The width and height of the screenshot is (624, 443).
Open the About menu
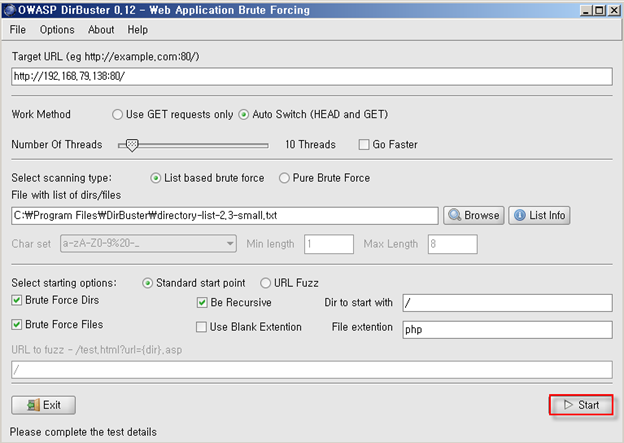click(101, 30)
